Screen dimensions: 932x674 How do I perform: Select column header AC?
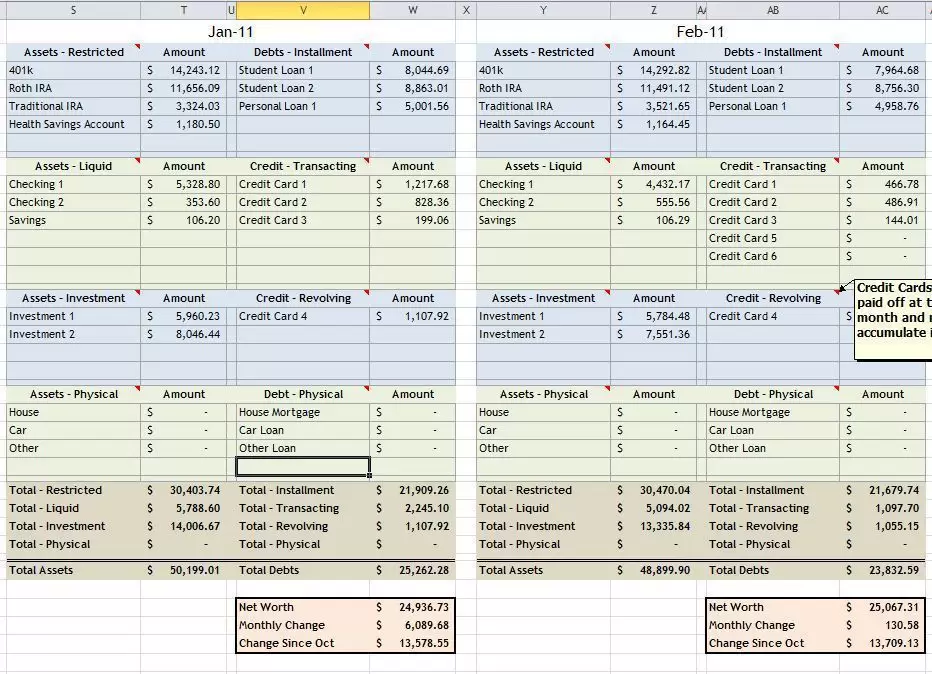[x=882, y=10]
